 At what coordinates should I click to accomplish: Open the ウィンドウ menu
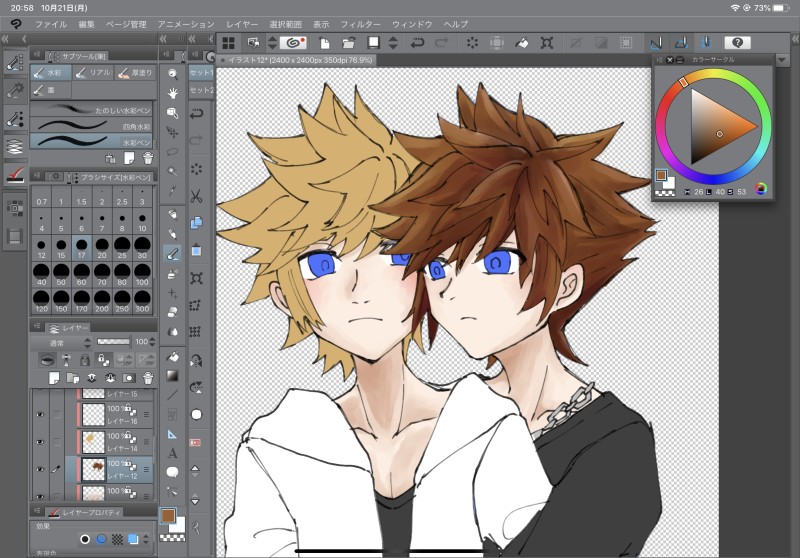click(x=412, y=24)
